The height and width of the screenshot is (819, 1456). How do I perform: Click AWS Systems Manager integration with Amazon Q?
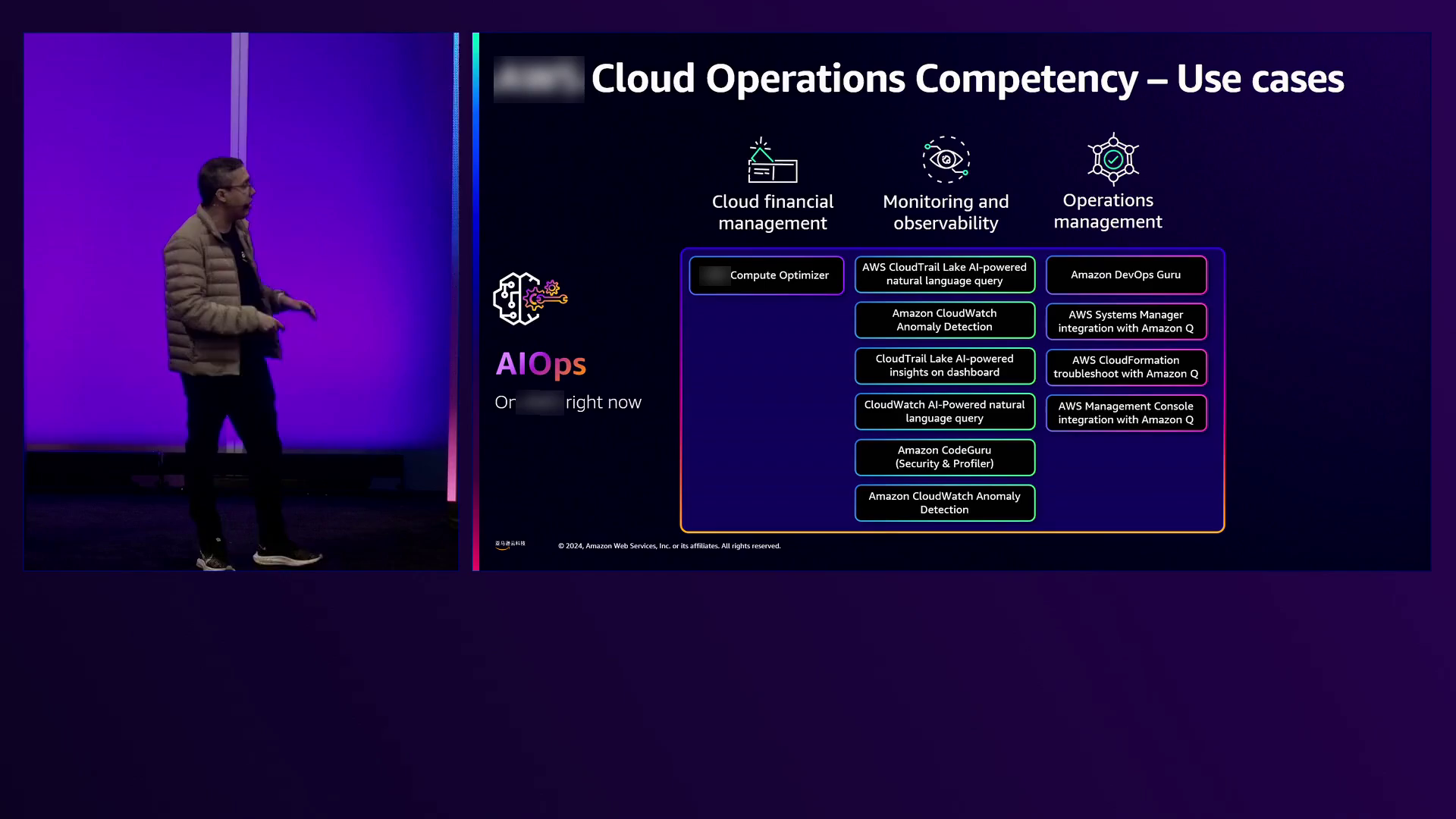coord(1125,322)
